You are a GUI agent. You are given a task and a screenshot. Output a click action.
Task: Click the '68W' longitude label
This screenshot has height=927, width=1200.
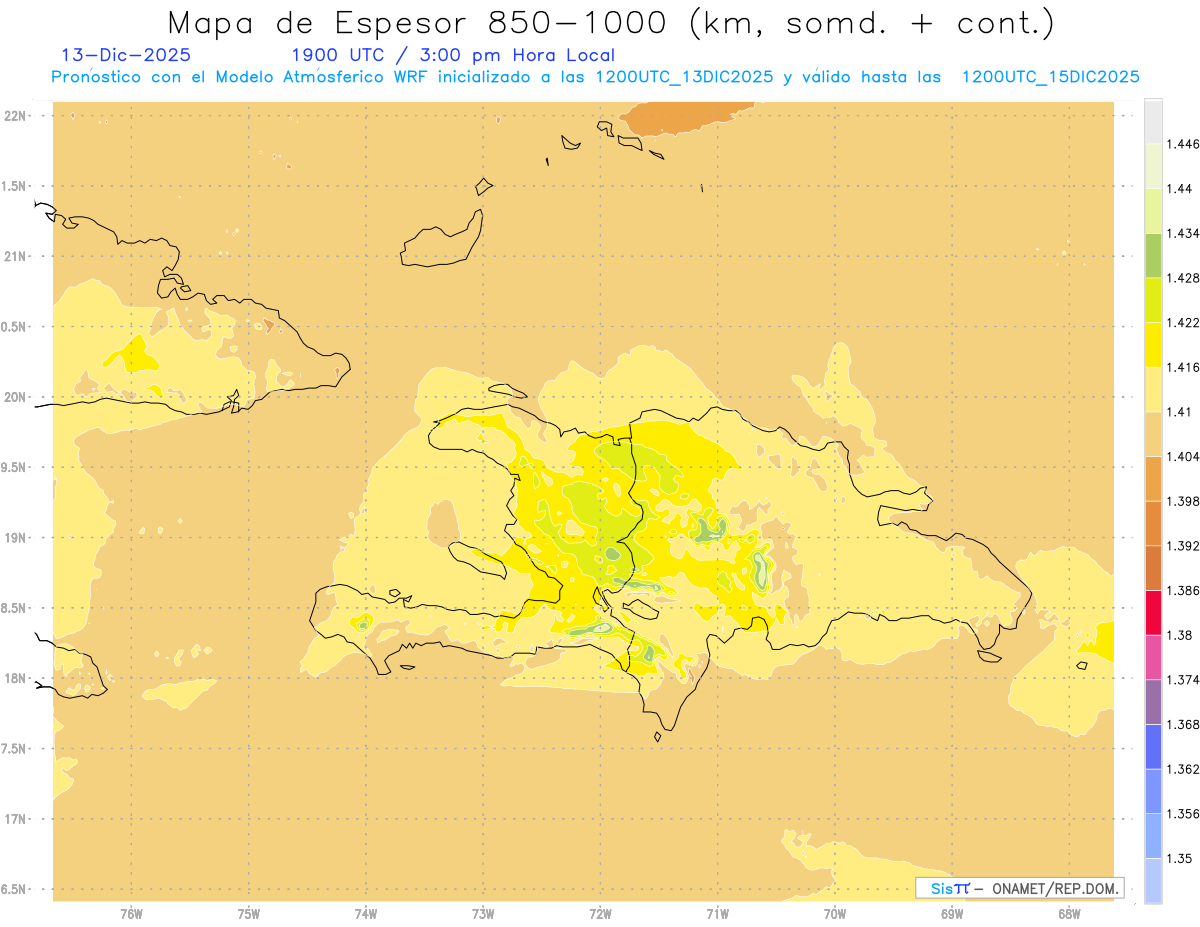tap(1069, 914)
